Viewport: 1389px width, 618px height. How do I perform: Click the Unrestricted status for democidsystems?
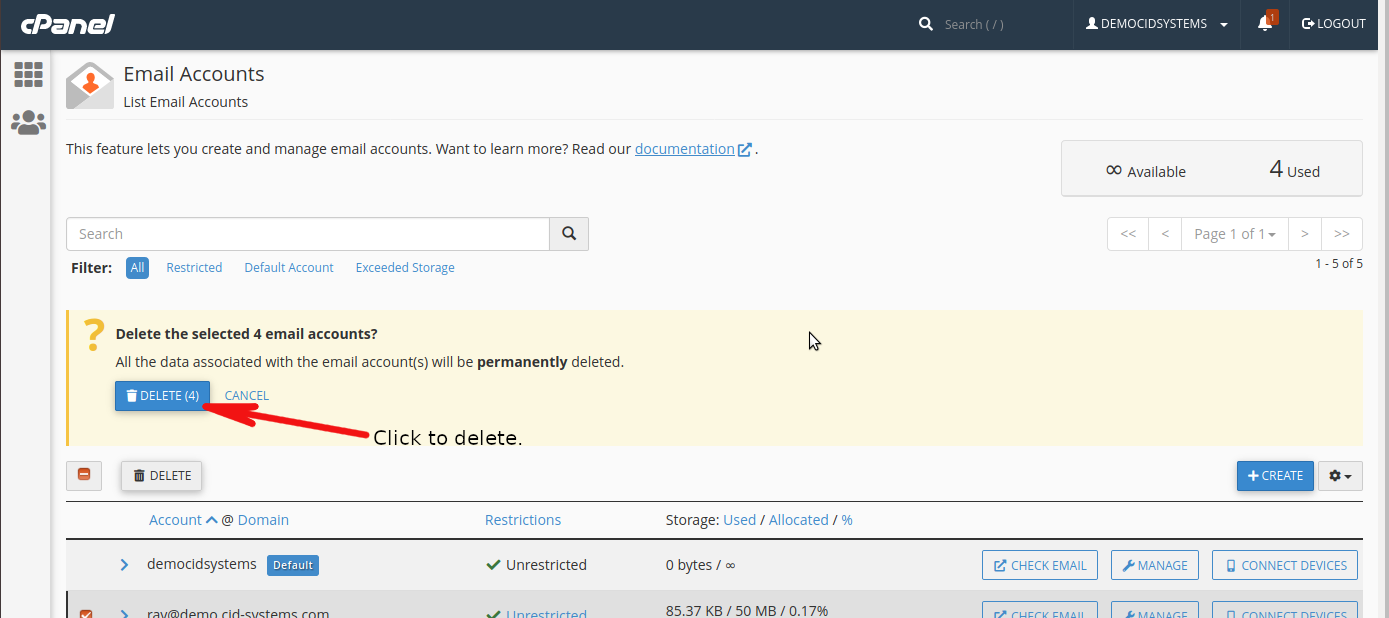(x=536, y=565)
